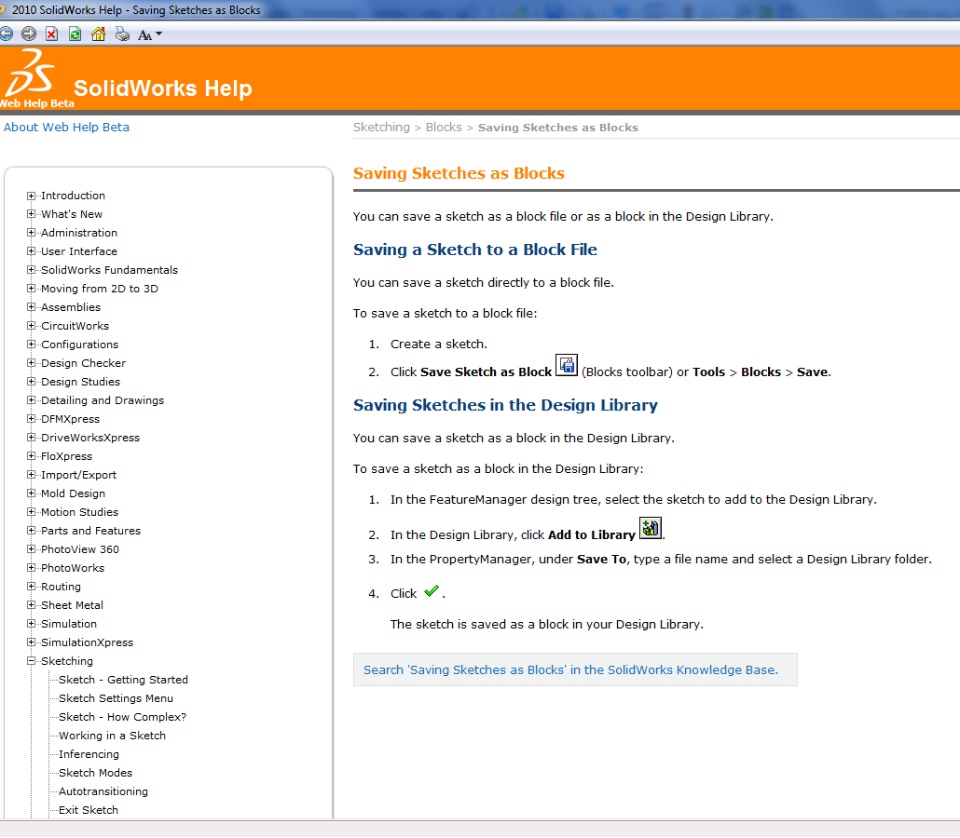Open the Sketch Settings Menu topic
Screen dimensions: 960x838
(116, 698)
